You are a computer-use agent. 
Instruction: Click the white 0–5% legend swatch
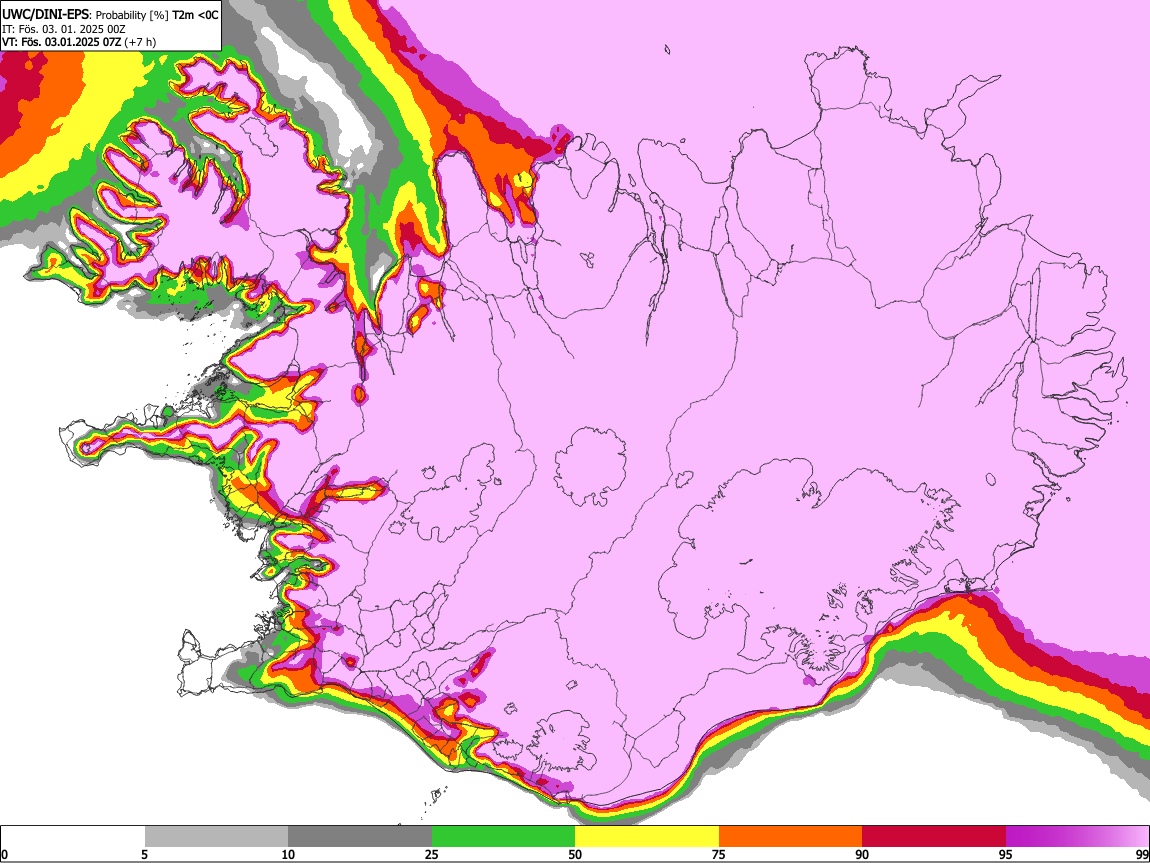[73, 837]
